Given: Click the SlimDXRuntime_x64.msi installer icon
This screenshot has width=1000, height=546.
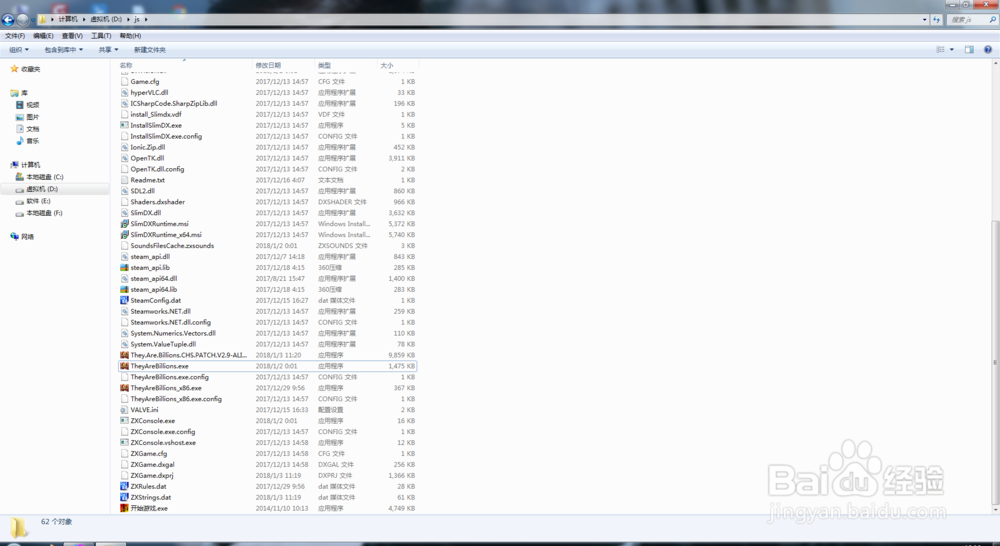Looking at the screenshot, I should (x=124, y=235).
